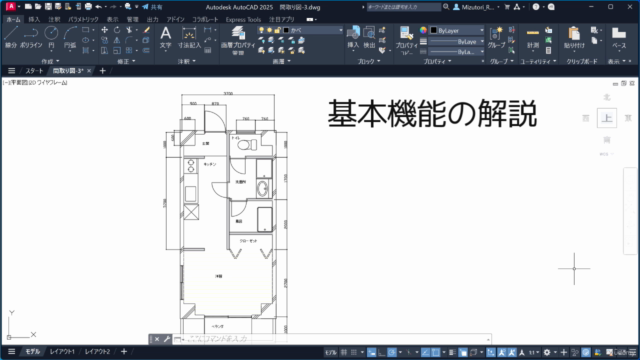Toggle snap mode in status bar
The height and width of the screenshot is (360, 640).
[354, 352]
